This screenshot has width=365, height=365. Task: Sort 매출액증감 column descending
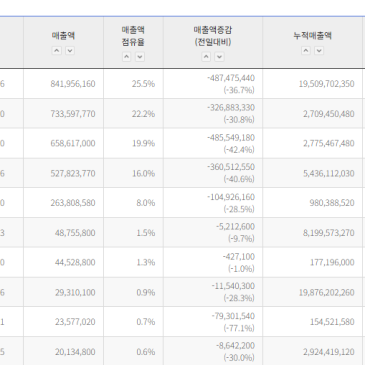(219, 57)
